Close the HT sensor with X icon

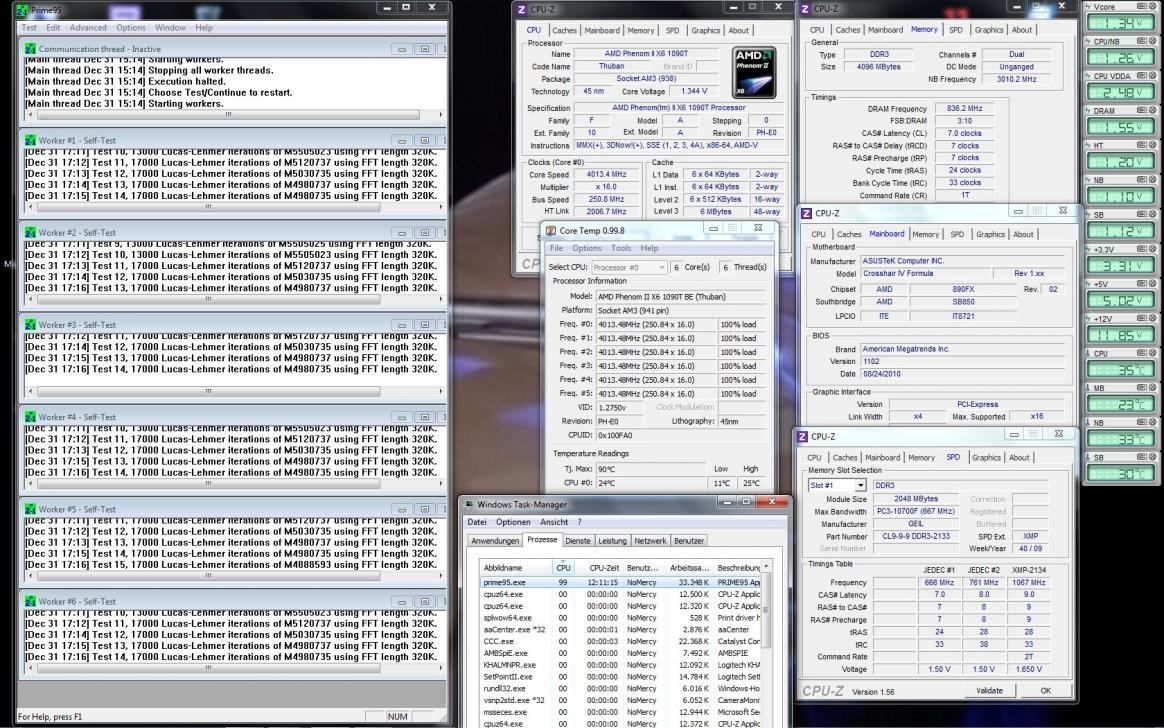click(1153, 145)
